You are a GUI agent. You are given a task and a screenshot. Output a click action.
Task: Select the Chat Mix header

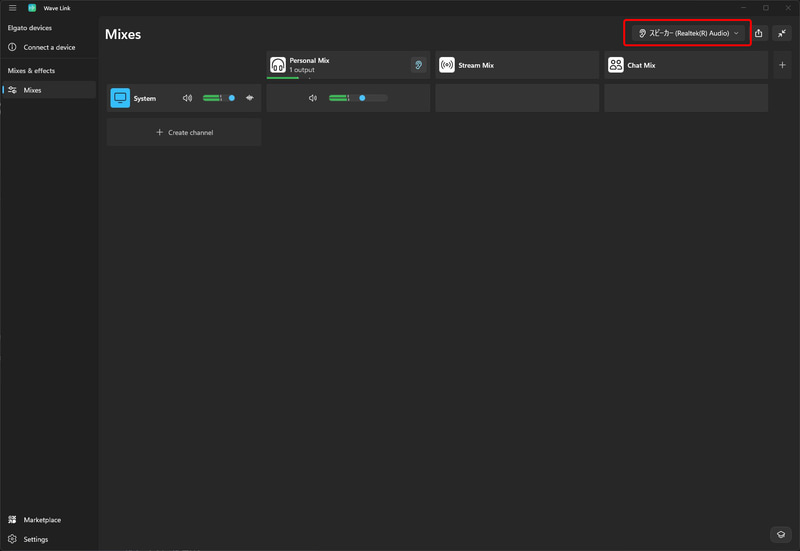(686, 65)
